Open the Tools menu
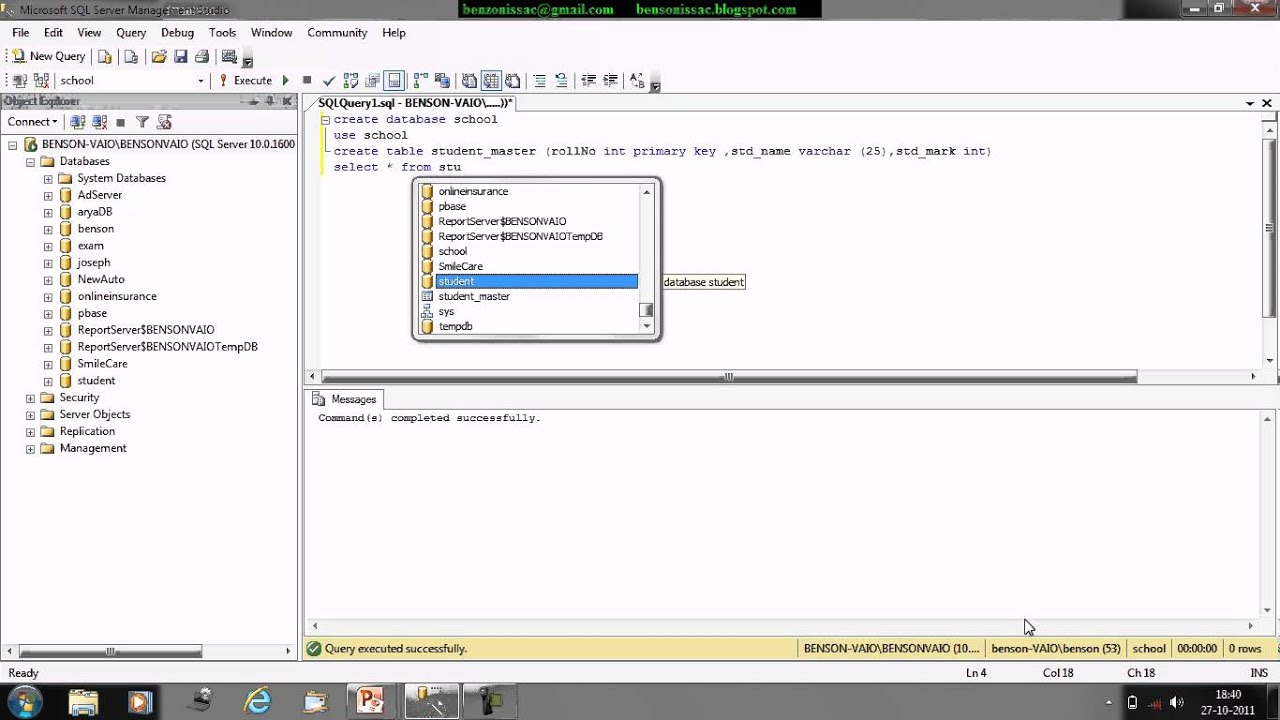Screen dimensions: 1280x720 [x=222, y=32]
